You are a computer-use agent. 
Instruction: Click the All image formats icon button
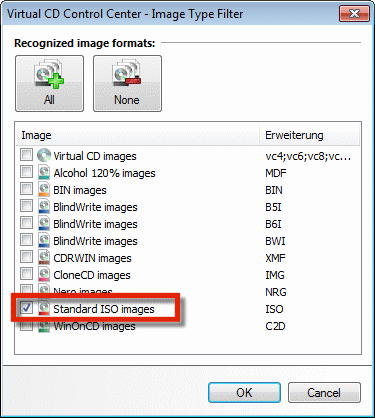(49, 83)
